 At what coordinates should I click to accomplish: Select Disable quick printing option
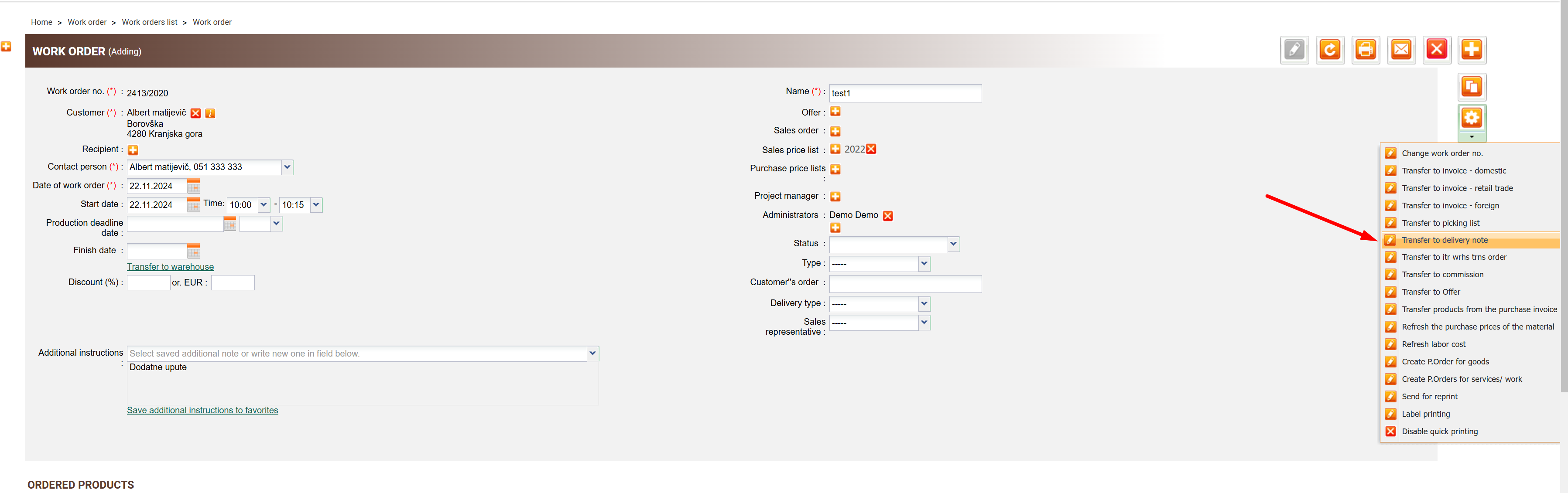coord(1439,432)
